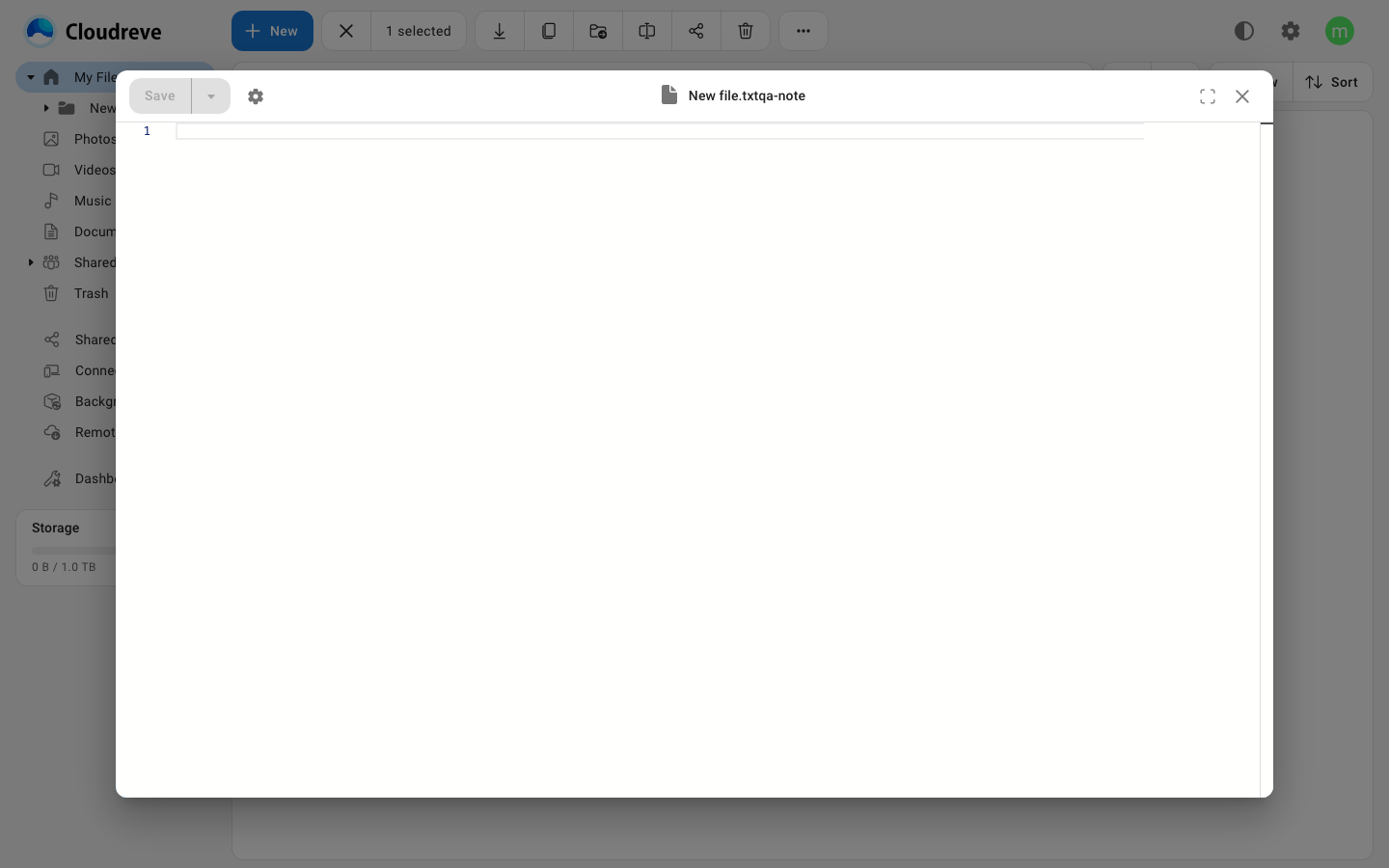Rename the selected file
Viewport: 1389px width, 868px height.
tap(647, 31)
